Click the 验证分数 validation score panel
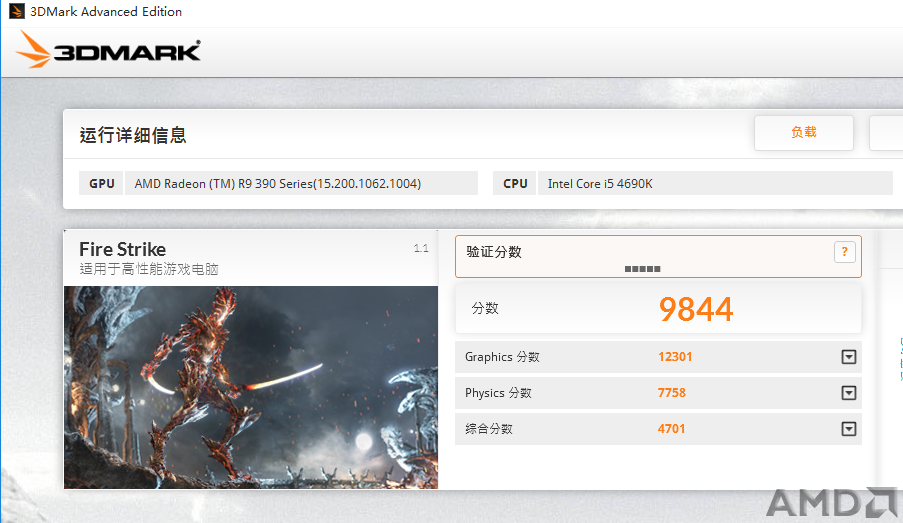The height and width of the screenshot is (523, 903). [x=658, y=256]
